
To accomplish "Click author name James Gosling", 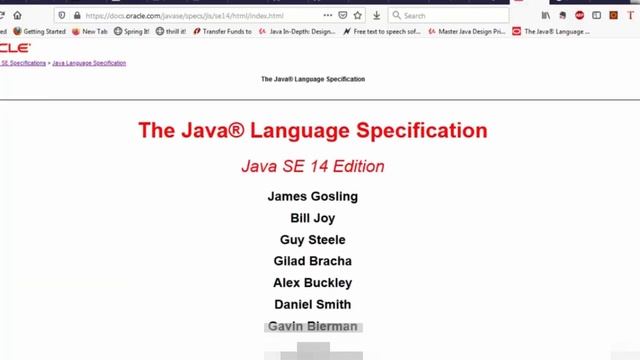I will coord(313,196).
